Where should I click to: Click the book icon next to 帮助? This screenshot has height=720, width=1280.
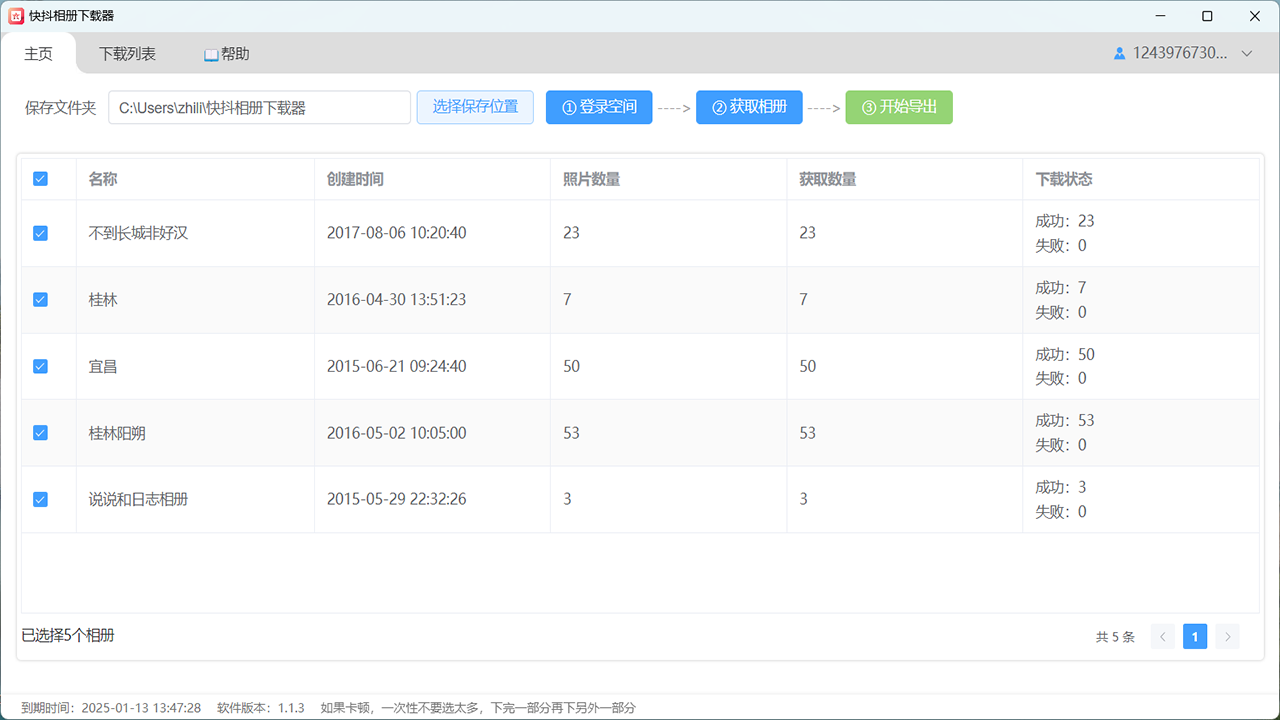(x=211, y=55)
